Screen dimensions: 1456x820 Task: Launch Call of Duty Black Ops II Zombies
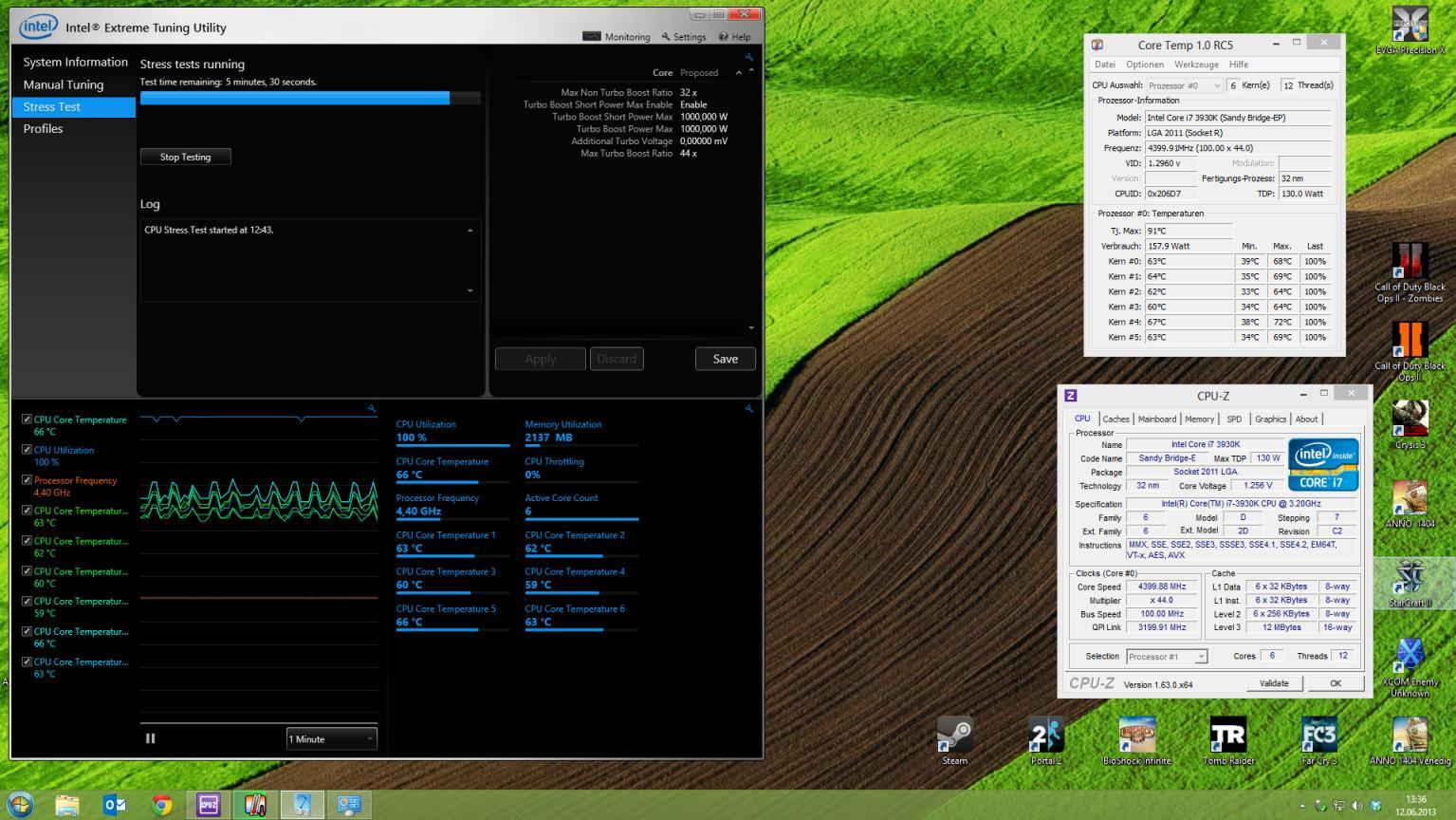tap(1410, 272)
